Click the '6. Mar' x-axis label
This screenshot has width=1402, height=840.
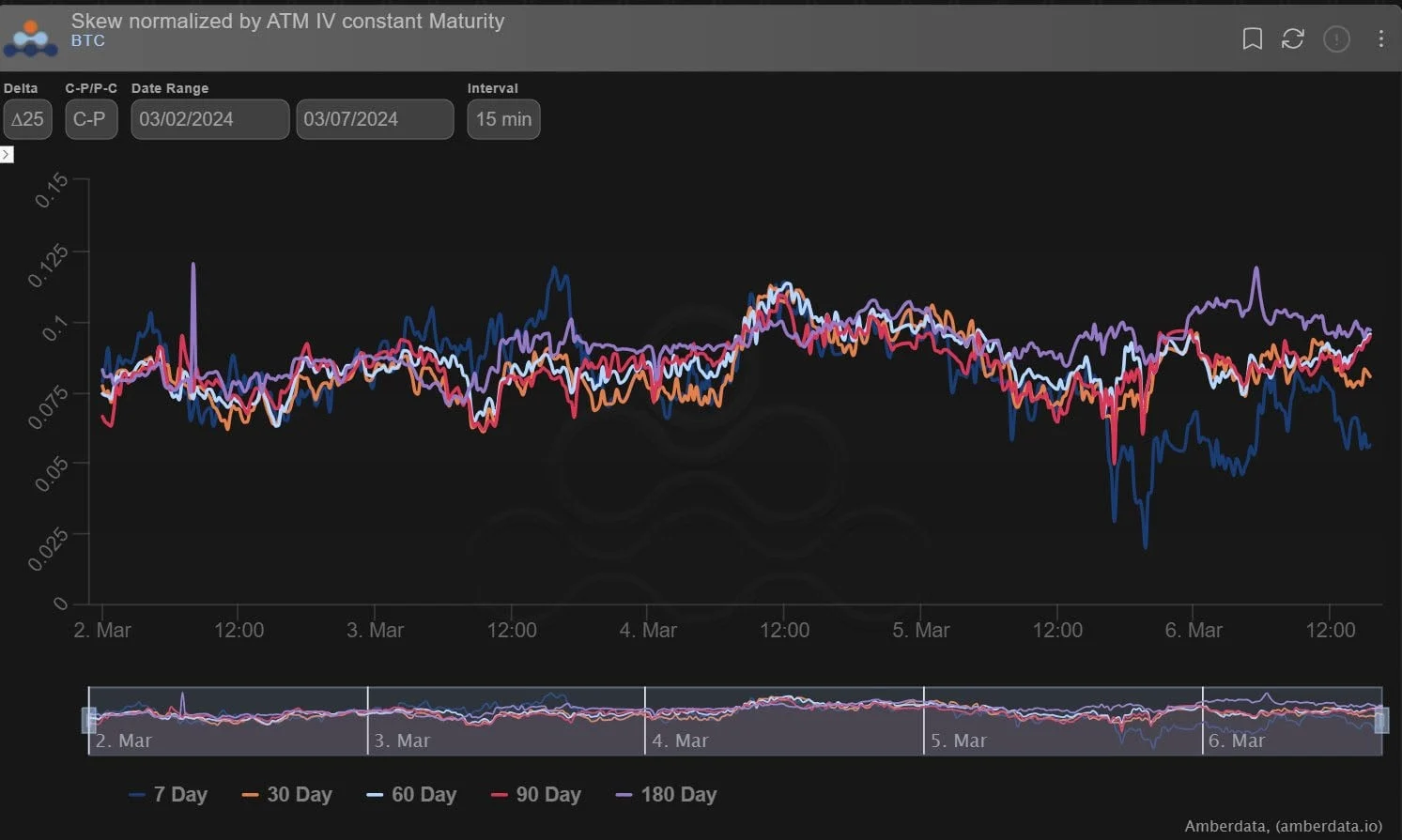[x=1194, y=631]
